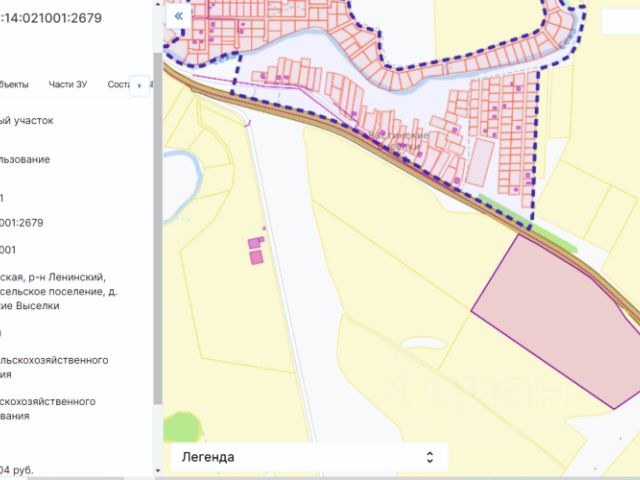Click the cadastral number 14:021001:2679 heading
The width and height of the screenshot is (640, 480).
(x=51, y=18)
